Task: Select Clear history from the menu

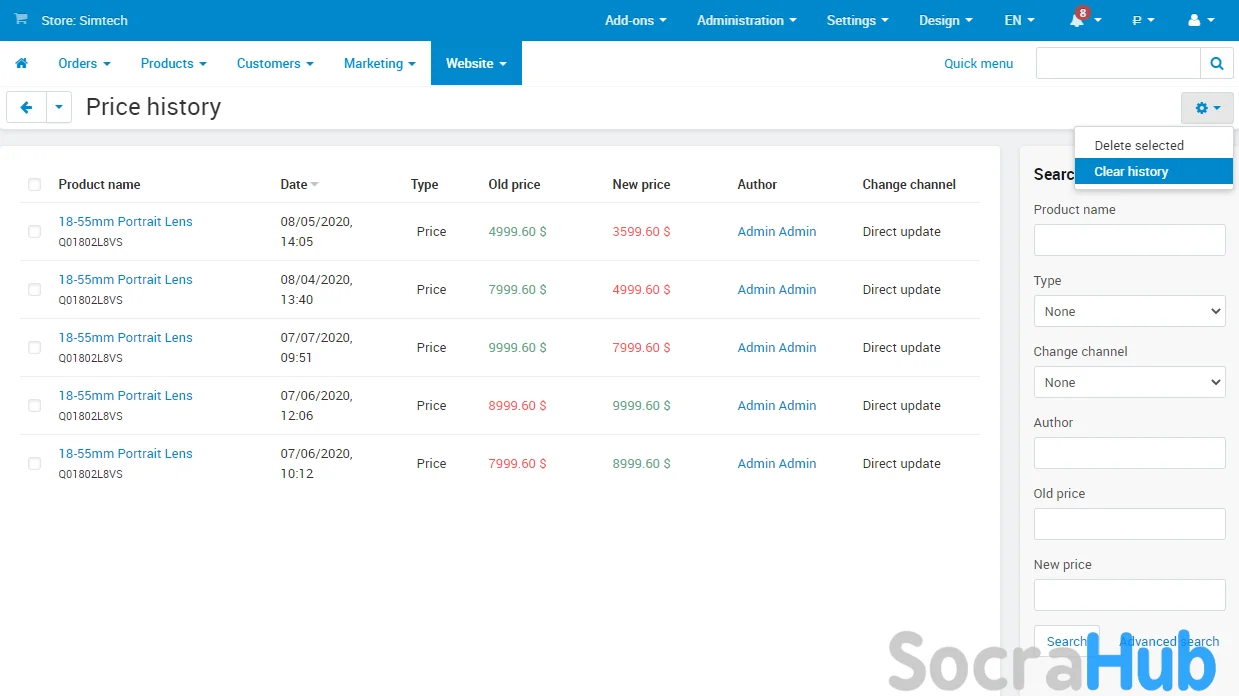Action: point(1131,171)
